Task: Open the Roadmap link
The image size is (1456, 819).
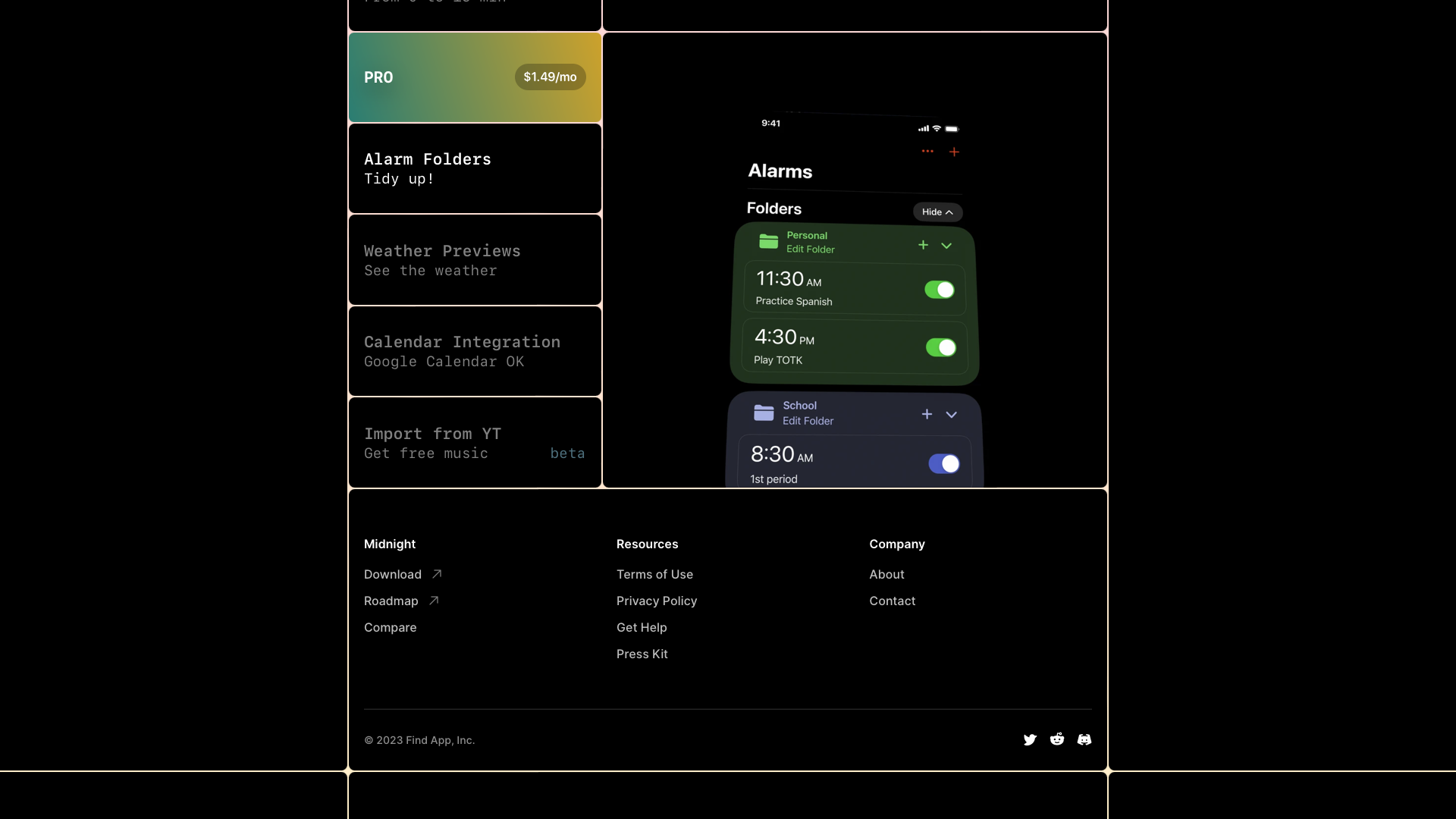Action: point(391,601)
